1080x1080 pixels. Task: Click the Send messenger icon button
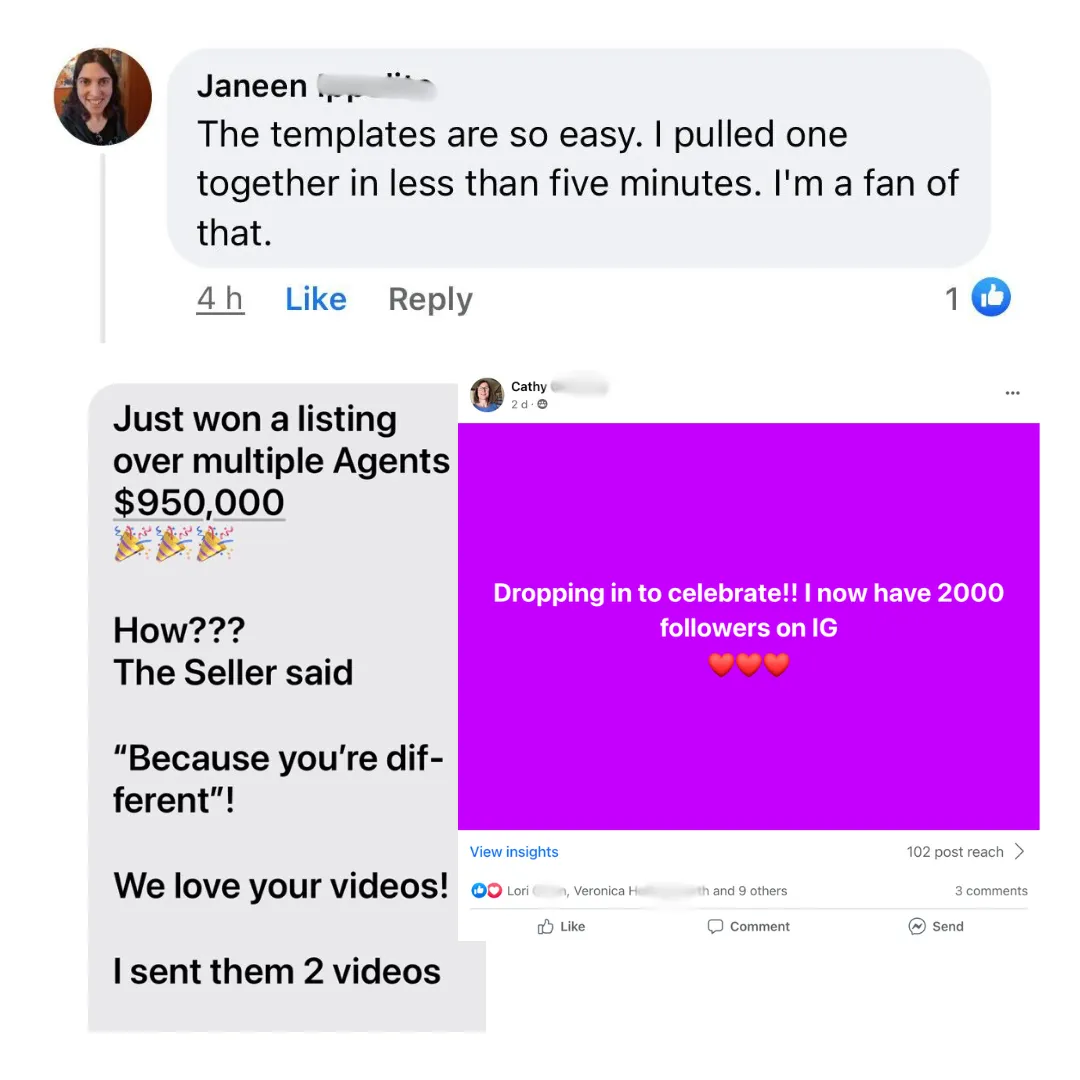[935, 926]
